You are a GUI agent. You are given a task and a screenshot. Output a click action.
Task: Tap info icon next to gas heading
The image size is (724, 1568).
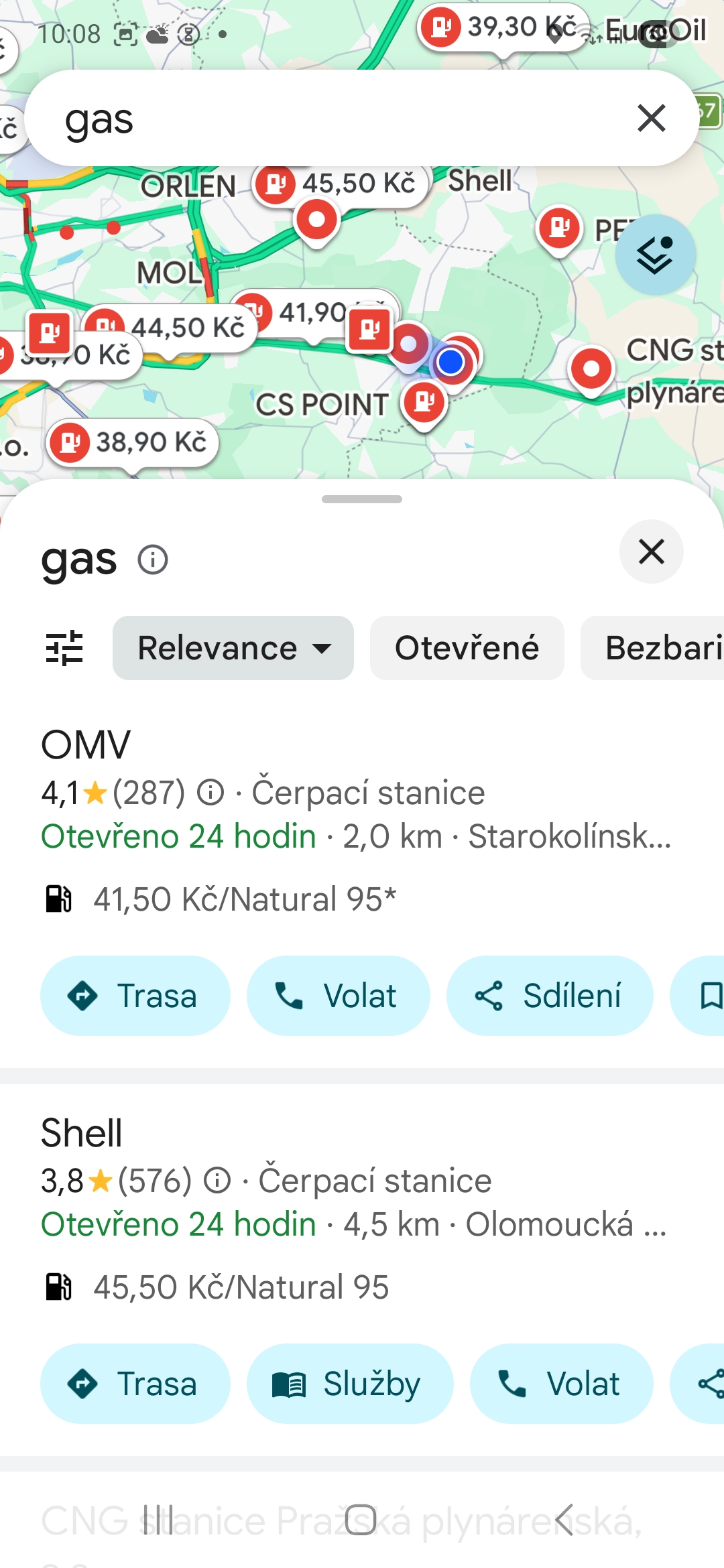coord(153,560)
